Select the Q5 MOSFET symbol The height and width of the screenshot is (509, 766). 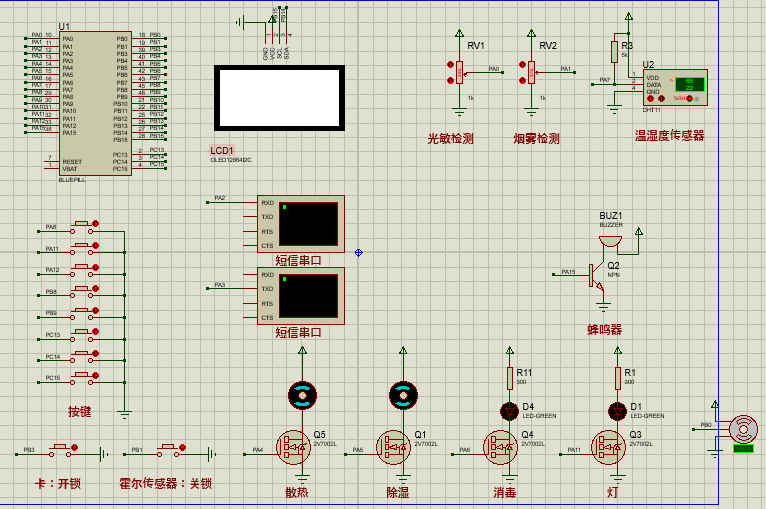pyautogui.click(x=293, y=447)
